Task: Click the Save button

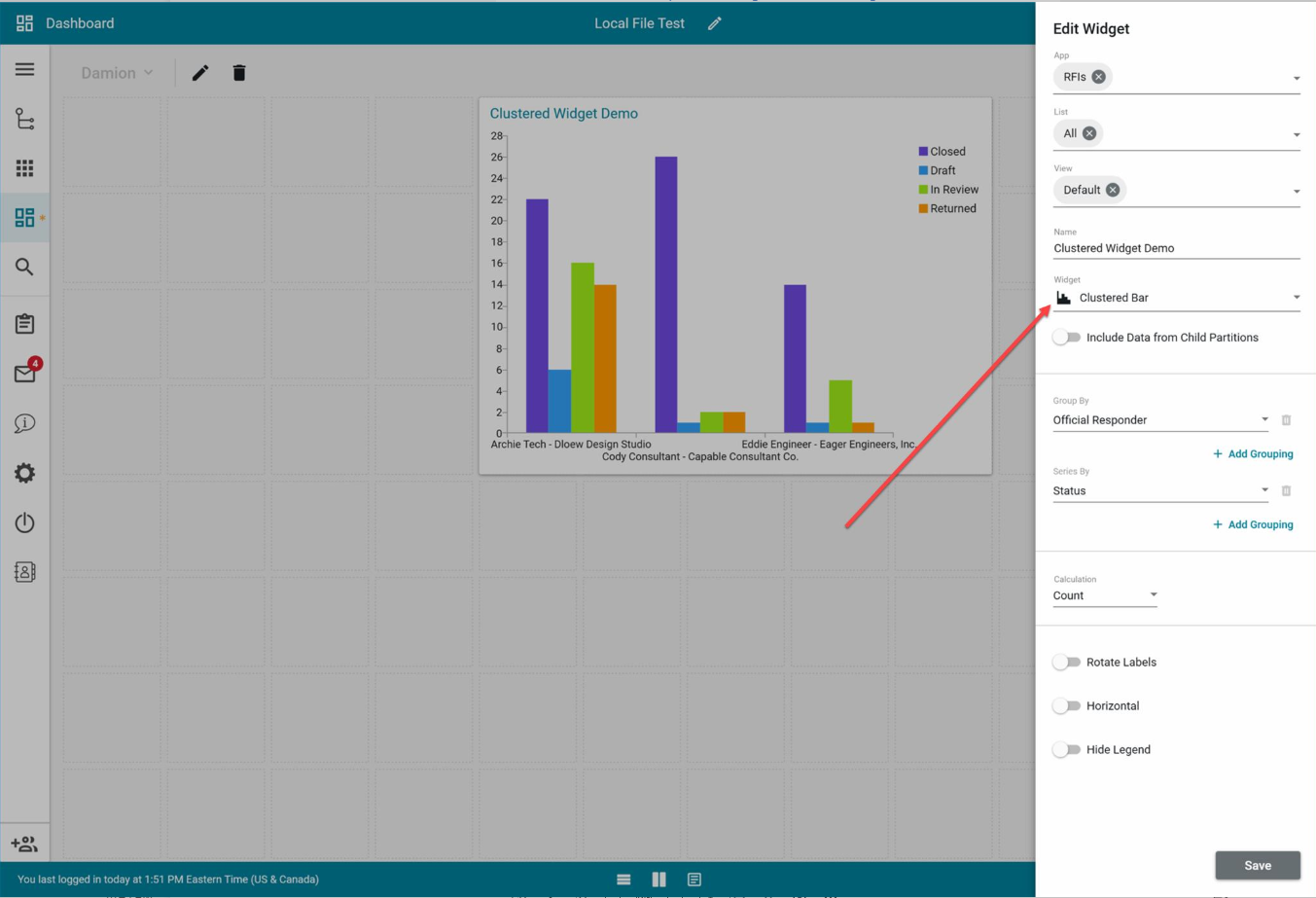Action: point(1257,865)
